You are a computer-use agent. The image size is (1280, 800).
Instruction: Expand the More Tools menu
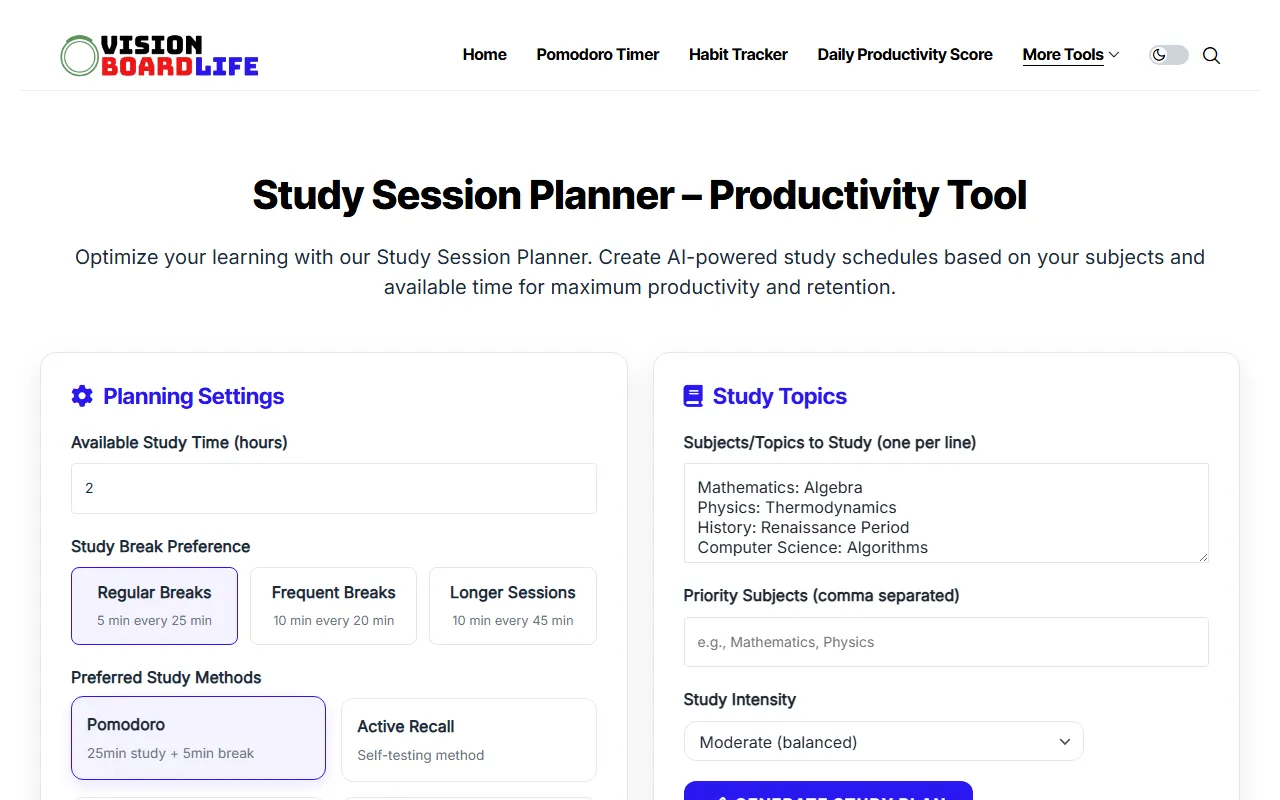[x=1070, y=55]
